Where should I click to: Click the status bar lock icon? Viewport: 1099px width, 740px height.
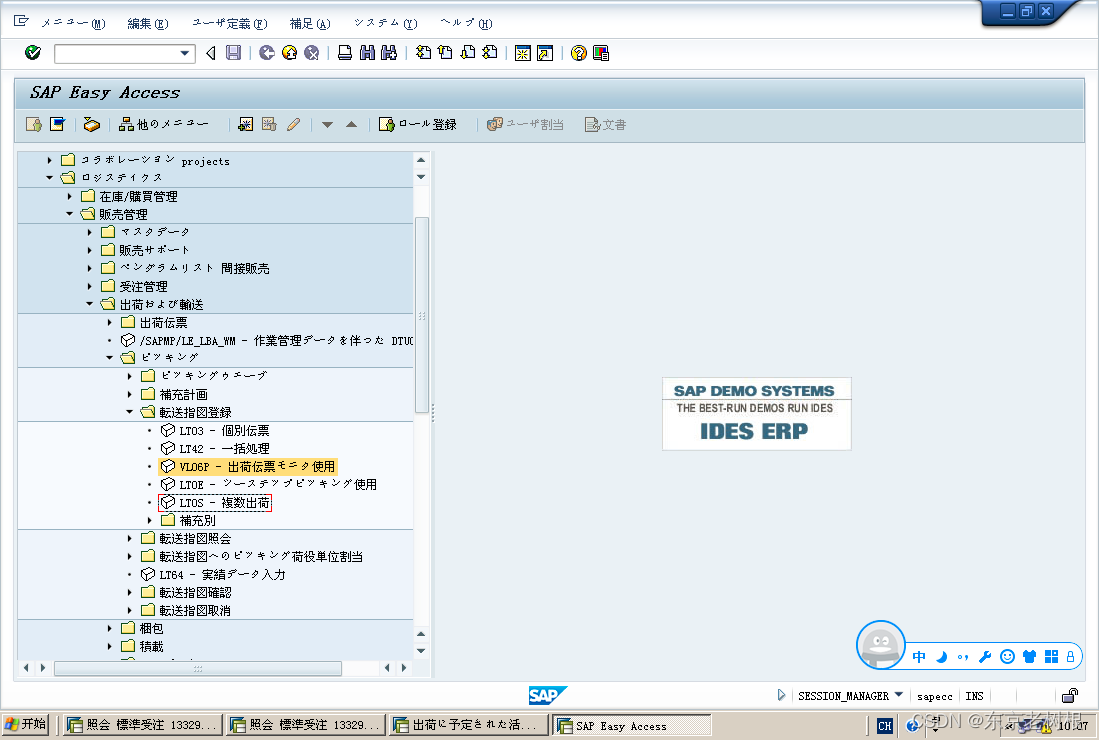[1070, 696]
